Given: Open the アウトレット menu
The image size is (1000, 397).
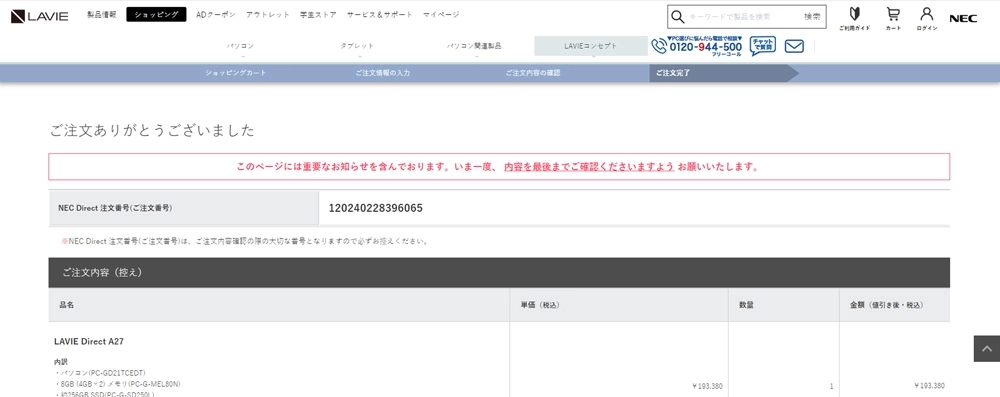Looking at the screenshot, I should click(x=268, y=14).
